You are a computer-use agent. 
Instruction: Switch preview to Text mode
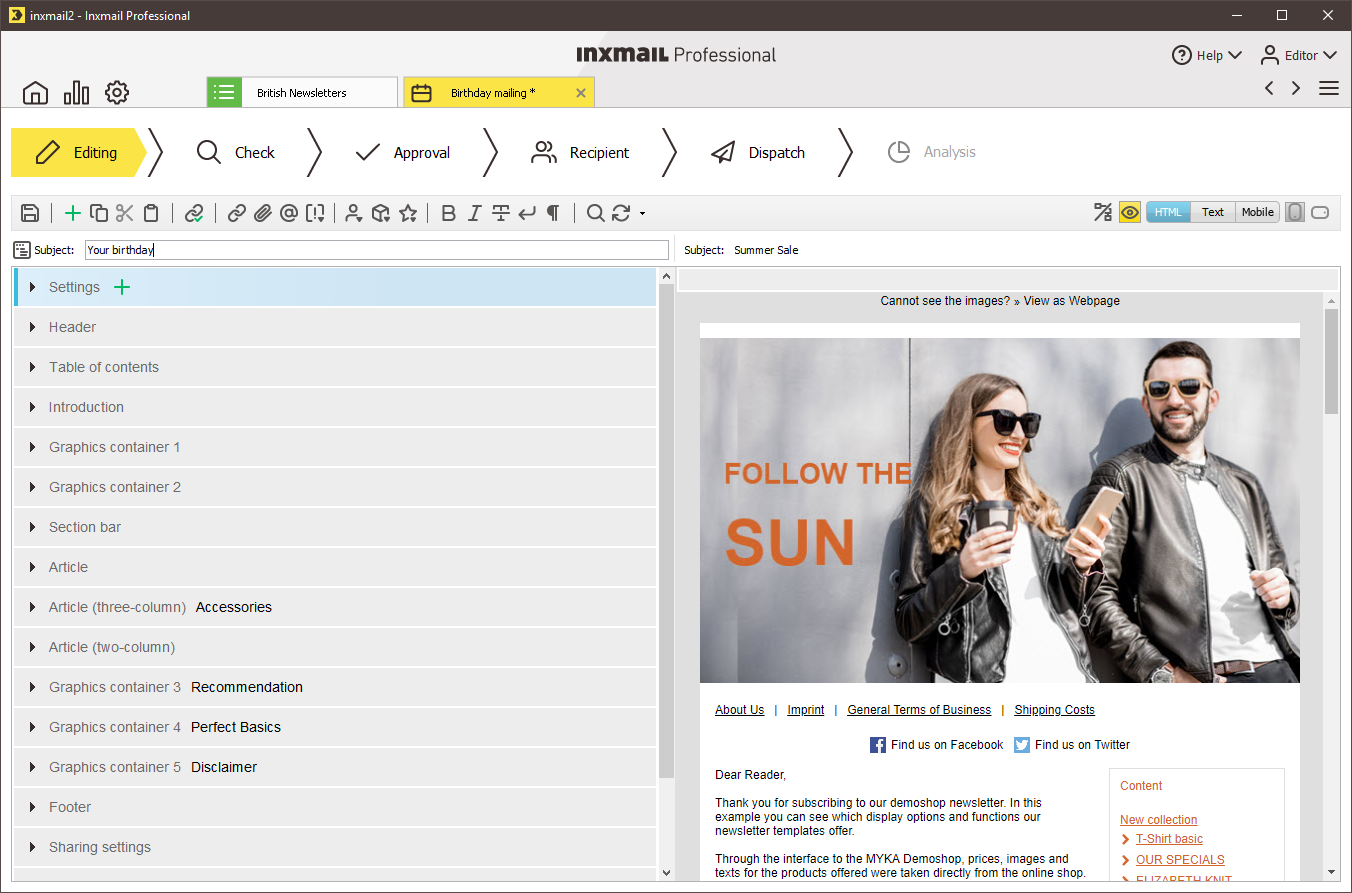[1213, 212]
